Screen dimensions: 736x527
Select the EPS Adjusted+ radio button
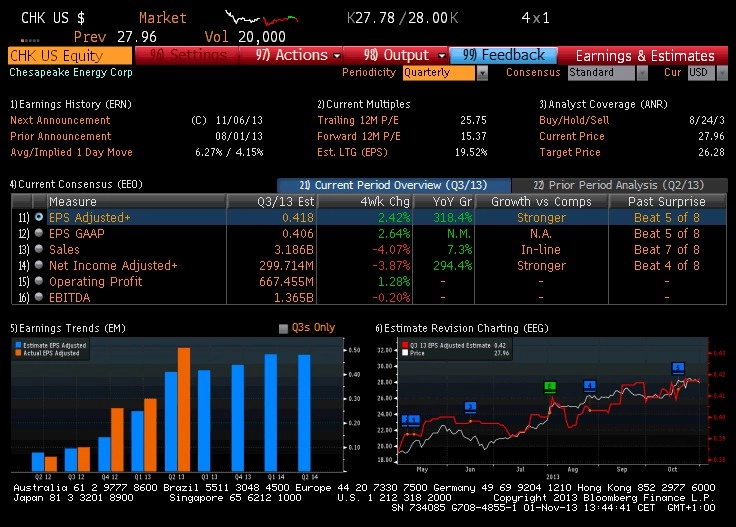click(39, 217)
